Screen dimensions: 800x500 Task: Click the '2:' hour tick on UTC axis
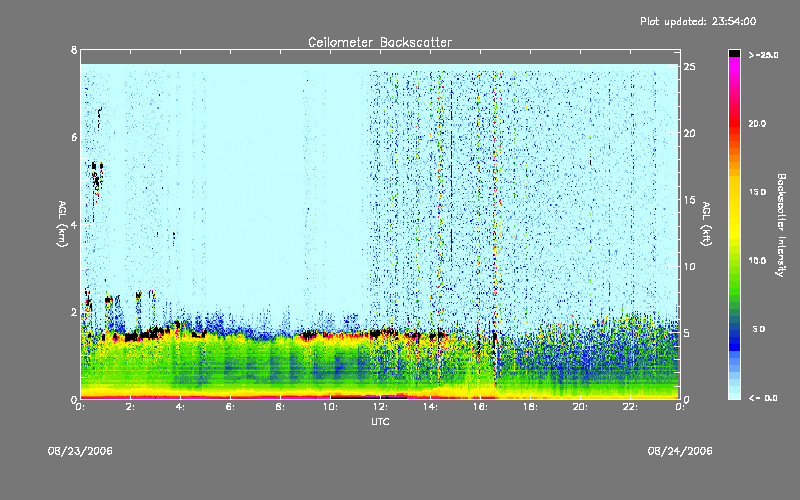click(131, 407)
